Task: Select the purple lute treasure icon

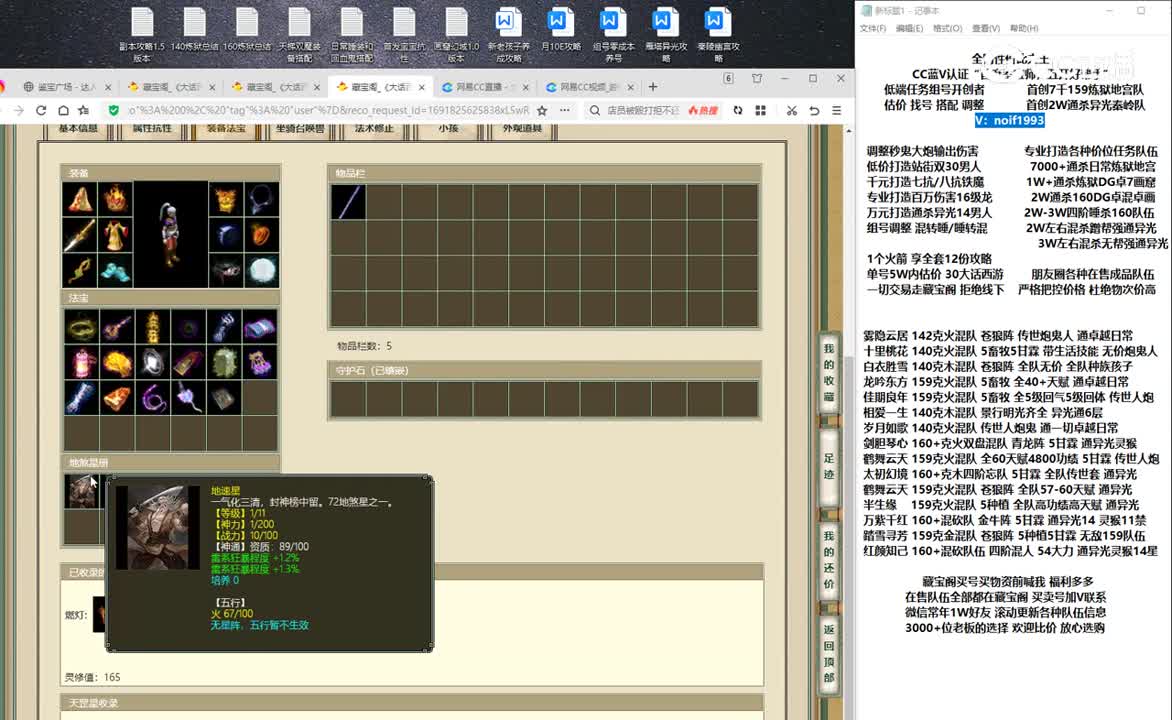Action: point(117,327)
